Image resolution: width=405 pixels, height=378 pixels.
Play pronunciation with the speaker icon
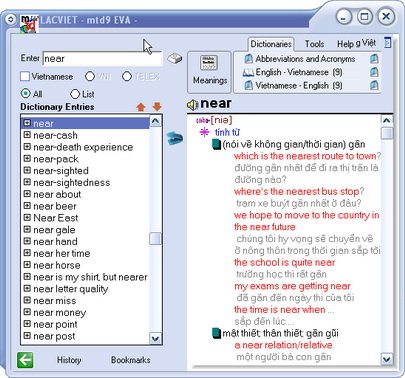point(192,105)
